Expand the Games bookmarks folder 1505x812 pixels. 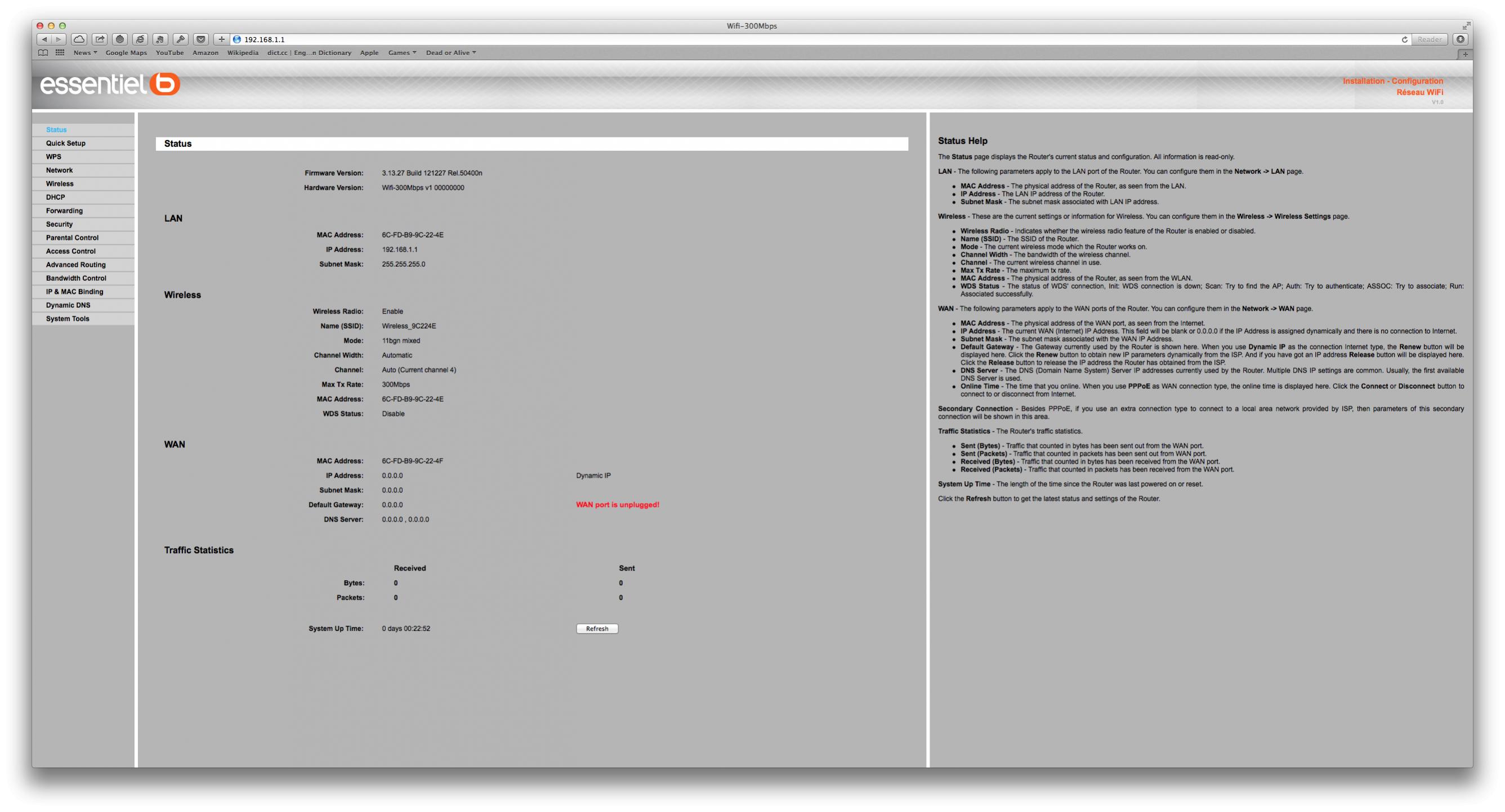402,52
